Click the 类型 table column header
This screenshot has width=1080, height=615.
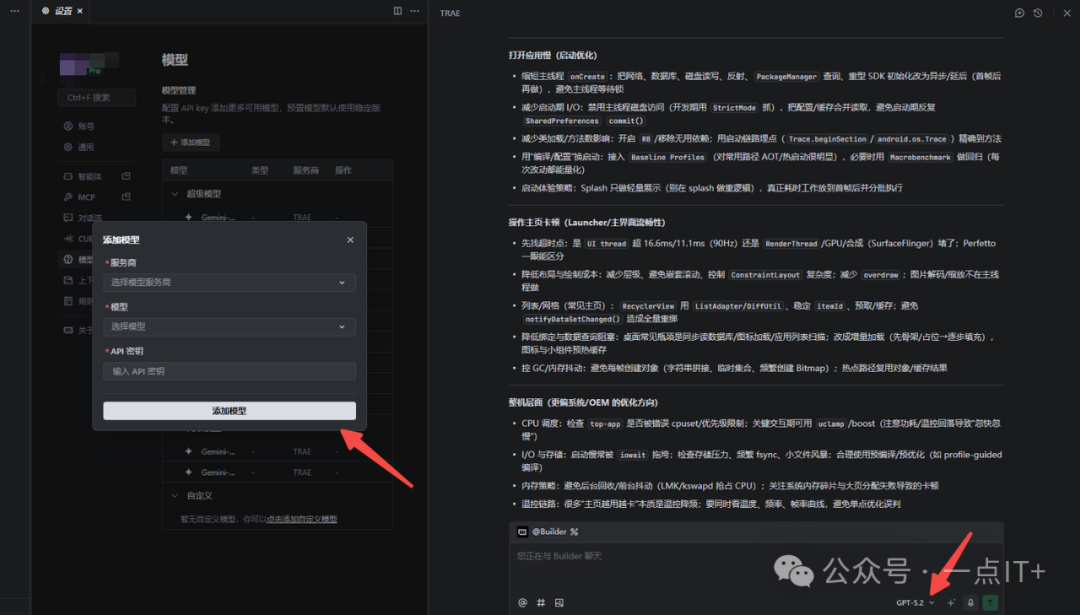coord(260,170)
